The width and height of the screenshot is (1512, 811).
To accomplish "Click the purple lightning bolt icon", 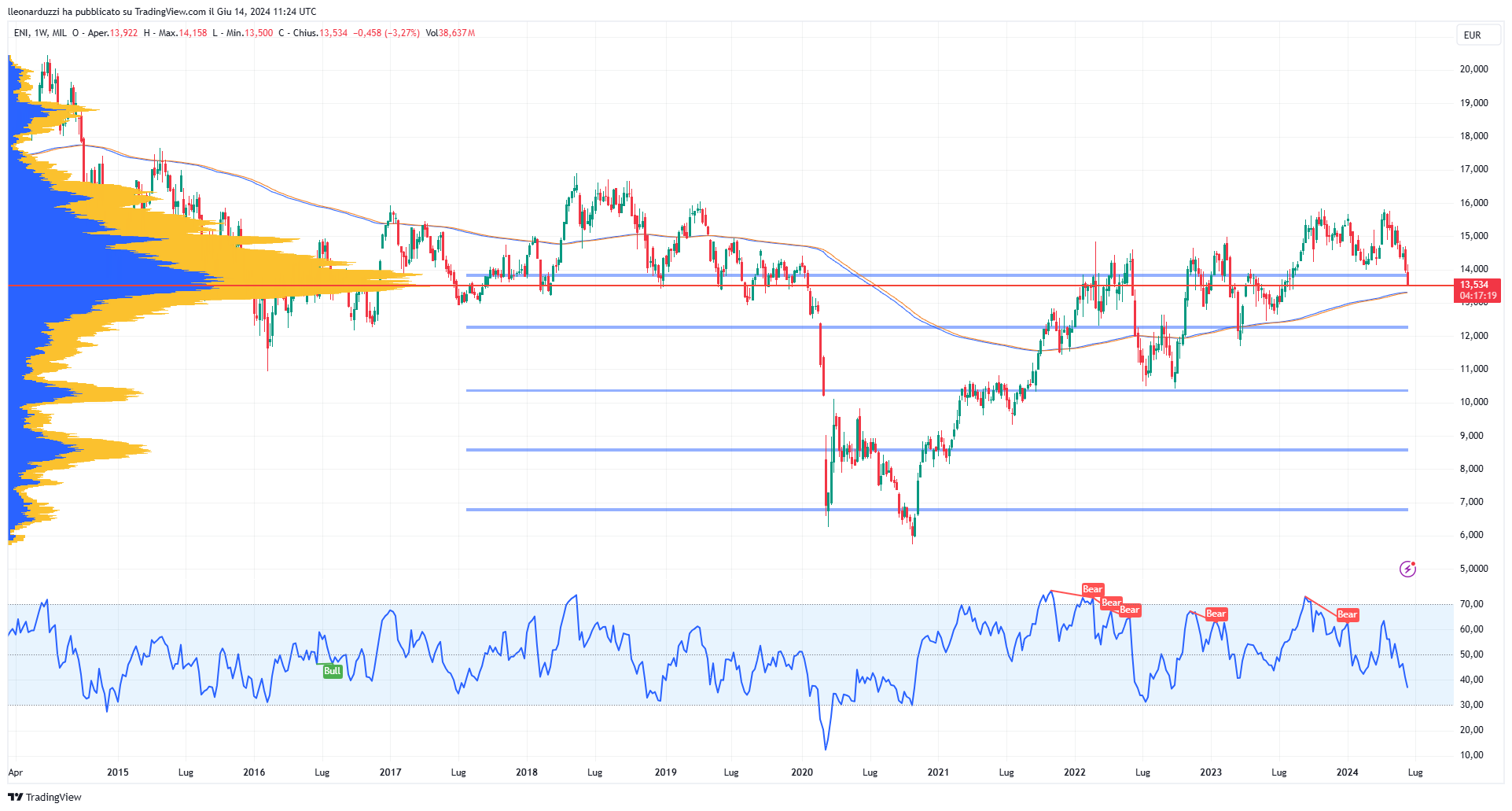I will tap(1407, 569).
